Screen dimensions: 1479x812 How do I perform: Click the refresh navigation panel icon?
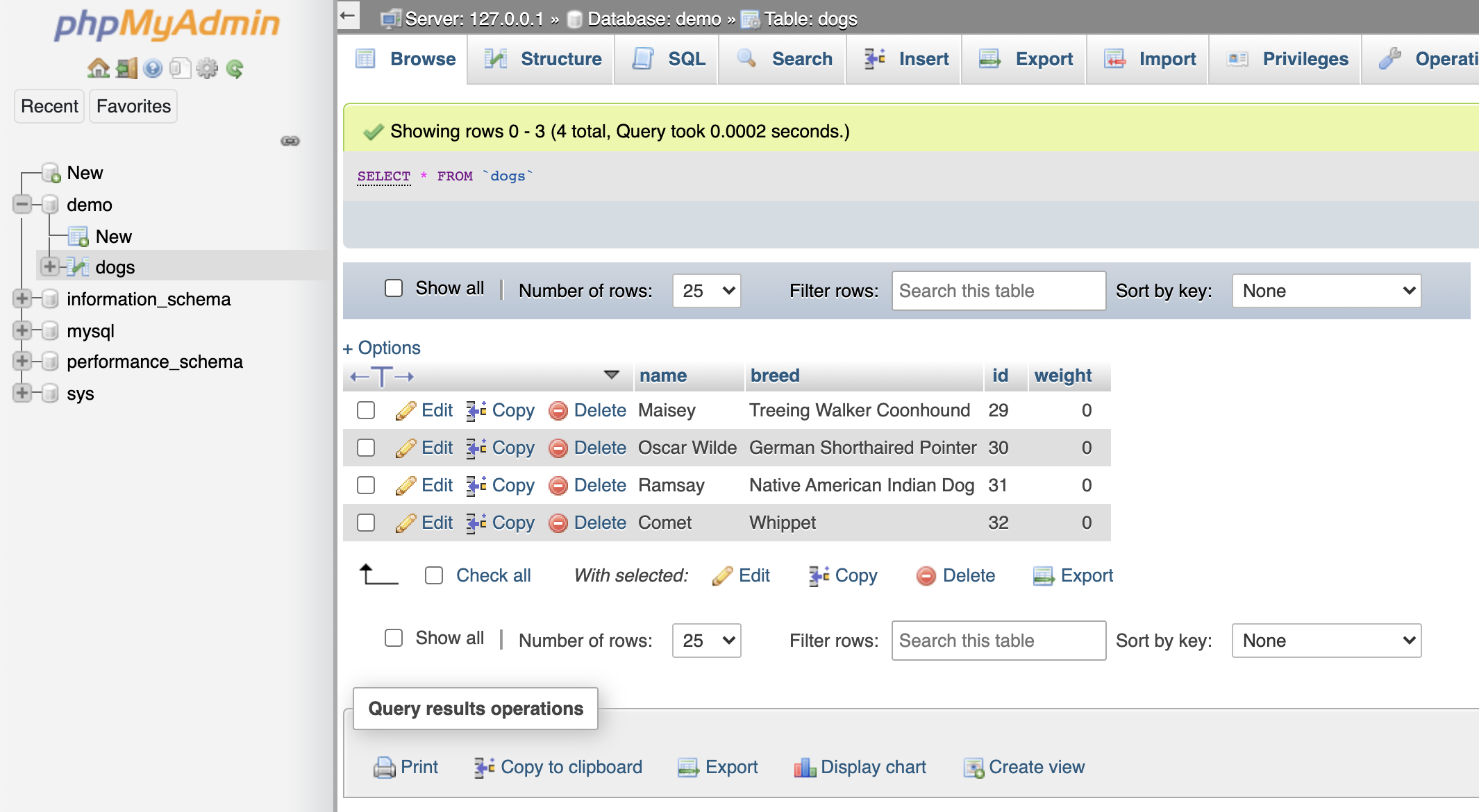click(x=236, y=69)
